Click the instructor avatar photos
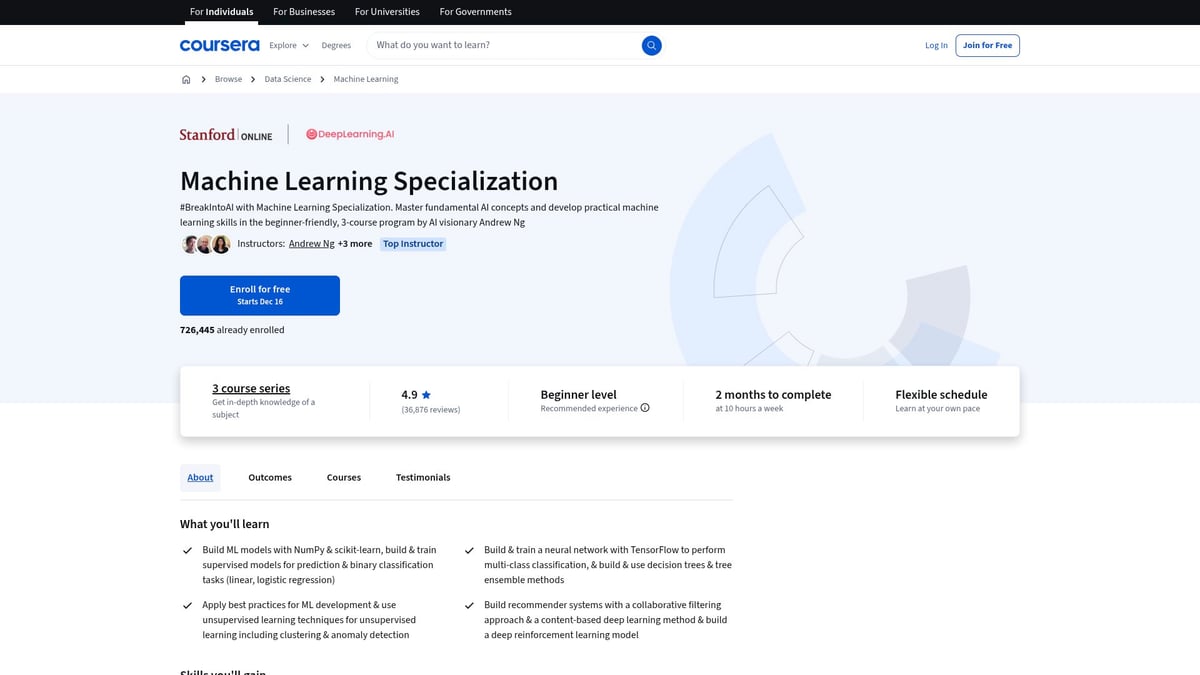This screenshot has width=1200, height=675. pyautogui.click(x=206, y=244)
